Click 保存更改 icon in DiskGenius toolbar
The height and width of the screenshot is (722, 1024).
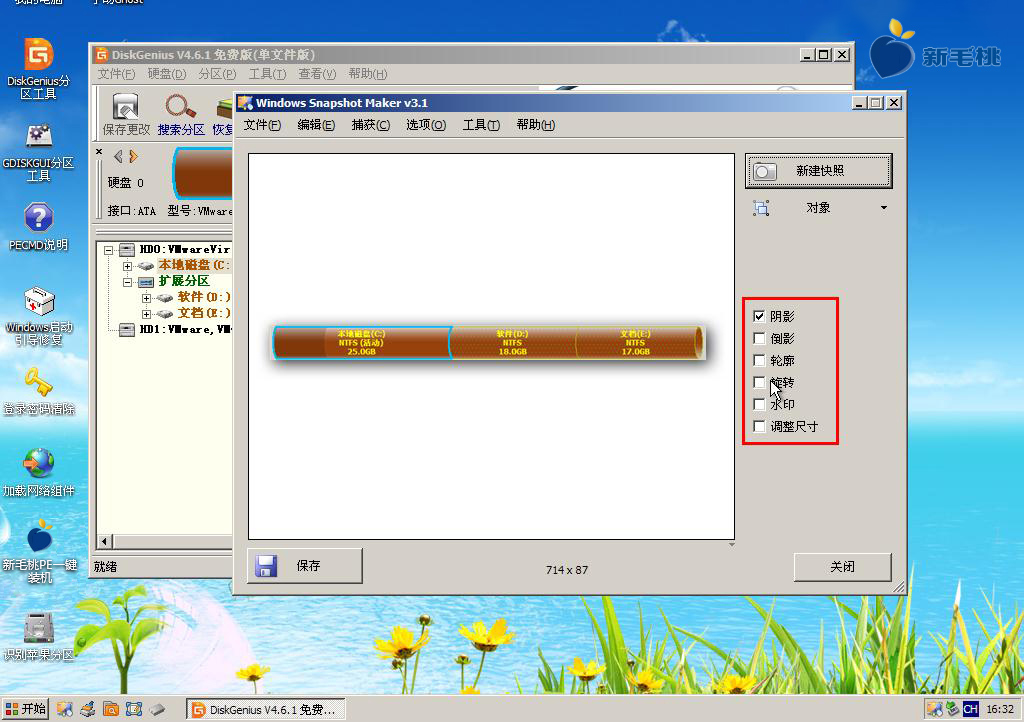[x=125, y=107]
